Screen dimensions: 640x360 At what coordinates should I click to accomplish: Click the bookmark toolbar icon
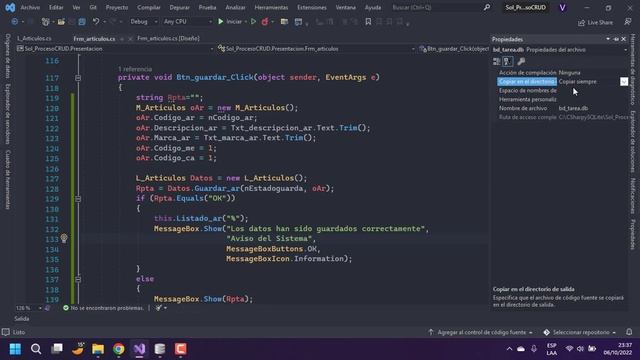point(368,22)
